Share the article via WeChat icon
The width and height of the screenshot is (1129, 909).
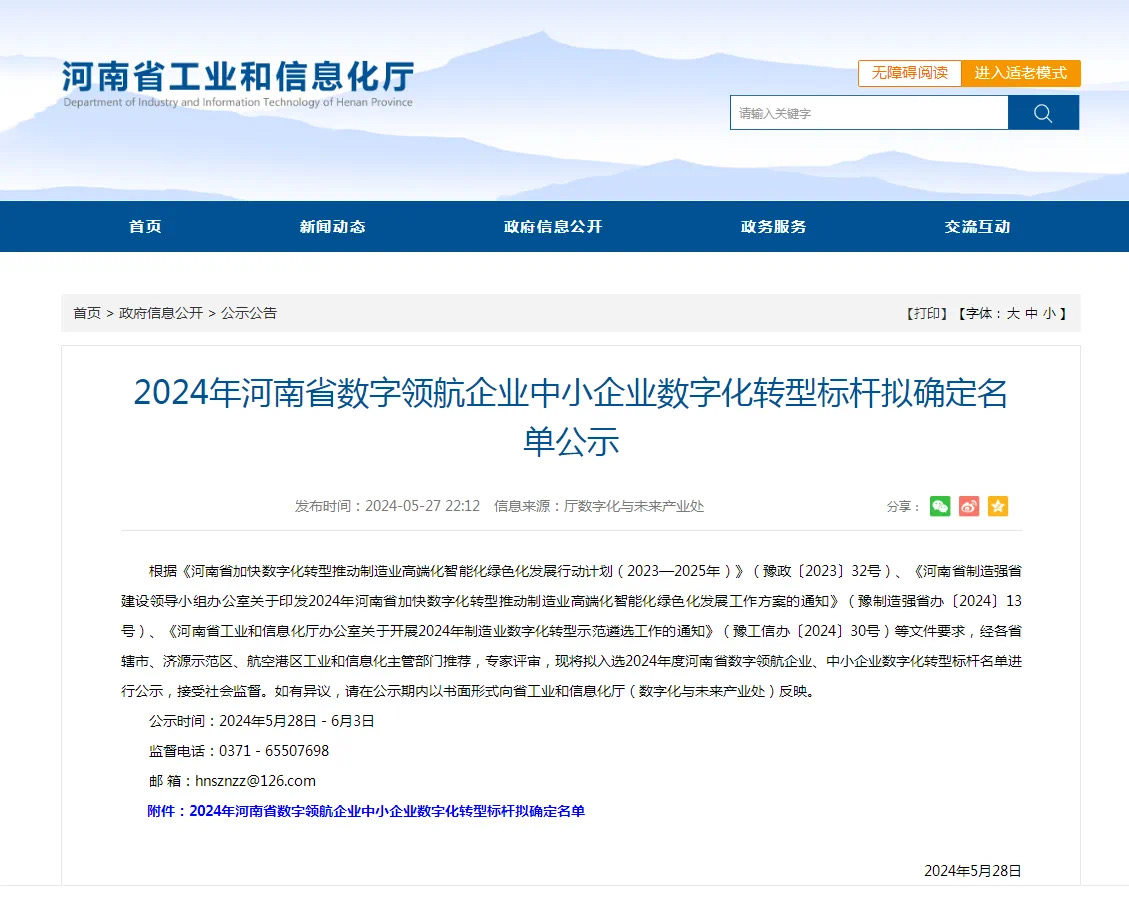click(x=940, y=506)
